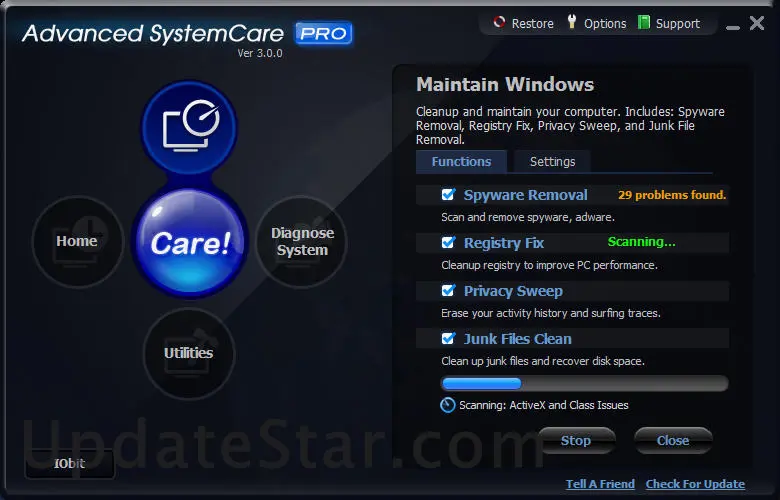Screen dimensions: 780x500
Task: Open the monitor speedometer round button
Action: coord(190,127)
